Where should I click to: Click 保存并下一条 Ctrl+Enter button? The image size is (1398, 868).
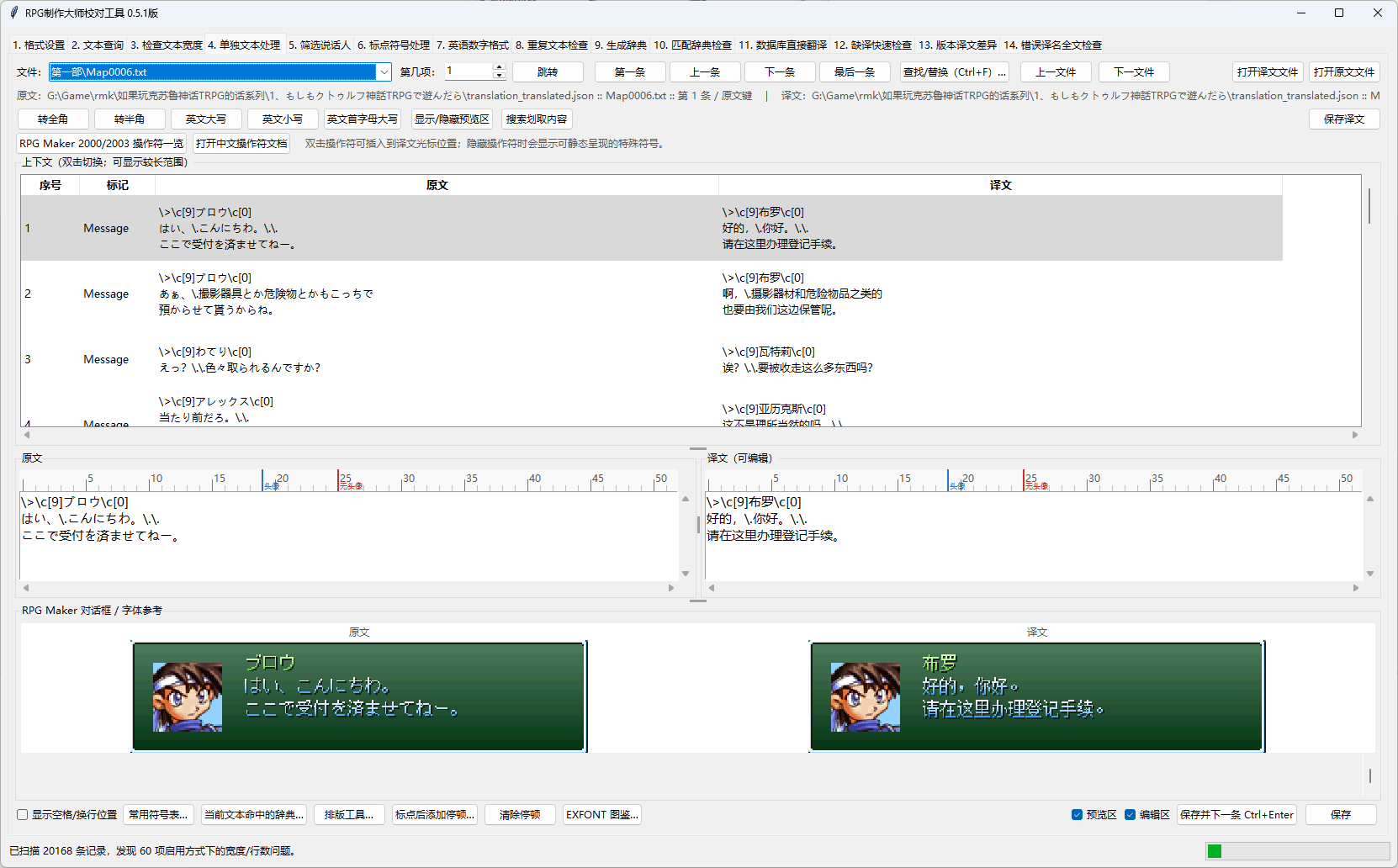(x=1236, y=815)
